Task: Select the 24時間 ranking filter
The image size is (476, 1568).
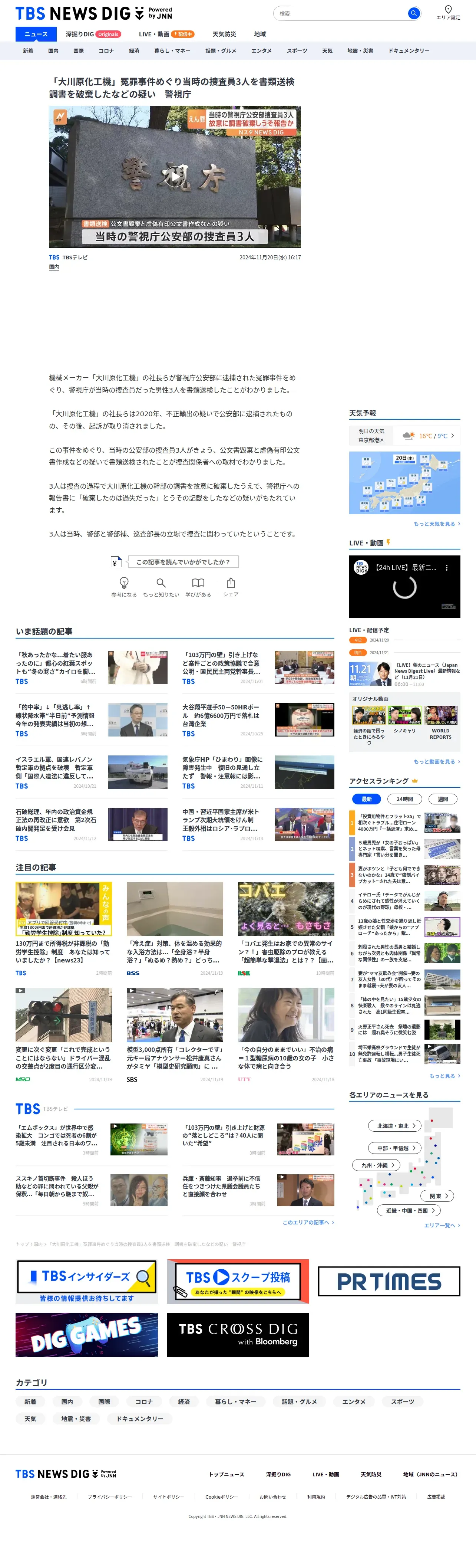Action: [x=405, y=798]
